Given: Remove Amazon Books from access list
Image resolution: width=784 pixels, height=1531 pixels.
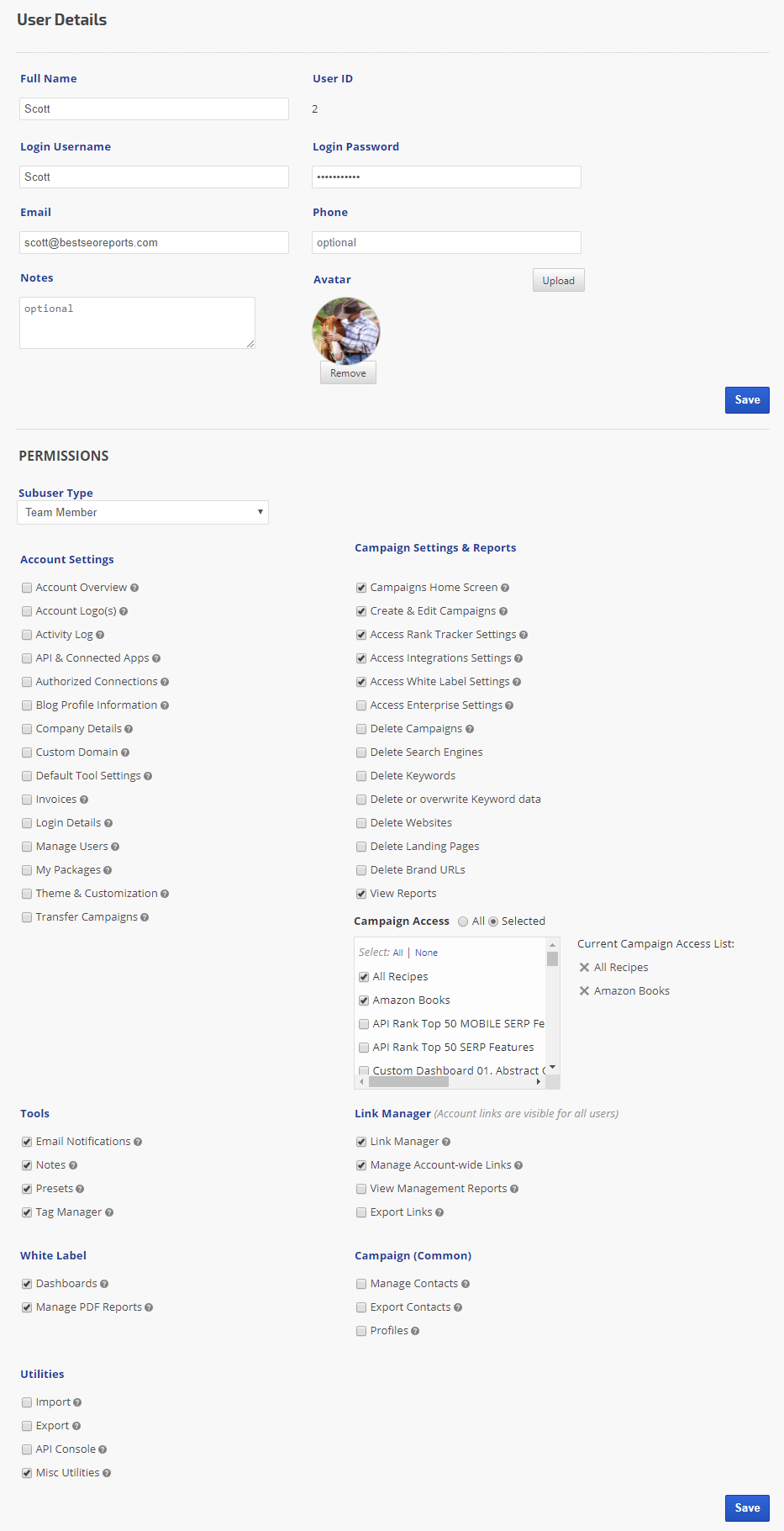Looking at the screenshot, I should 584,991.
